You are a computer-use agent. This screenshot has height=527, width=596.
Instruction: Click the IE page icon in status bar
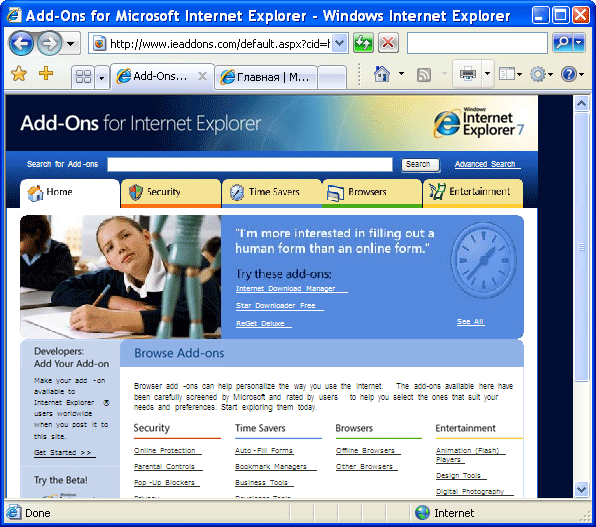[x=13, y=513]
